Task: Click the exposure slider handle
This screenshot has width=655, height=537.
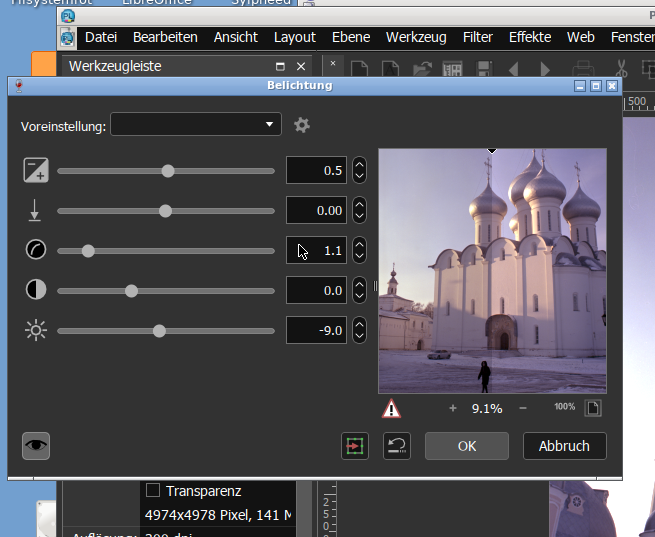Action: [168, 171]
